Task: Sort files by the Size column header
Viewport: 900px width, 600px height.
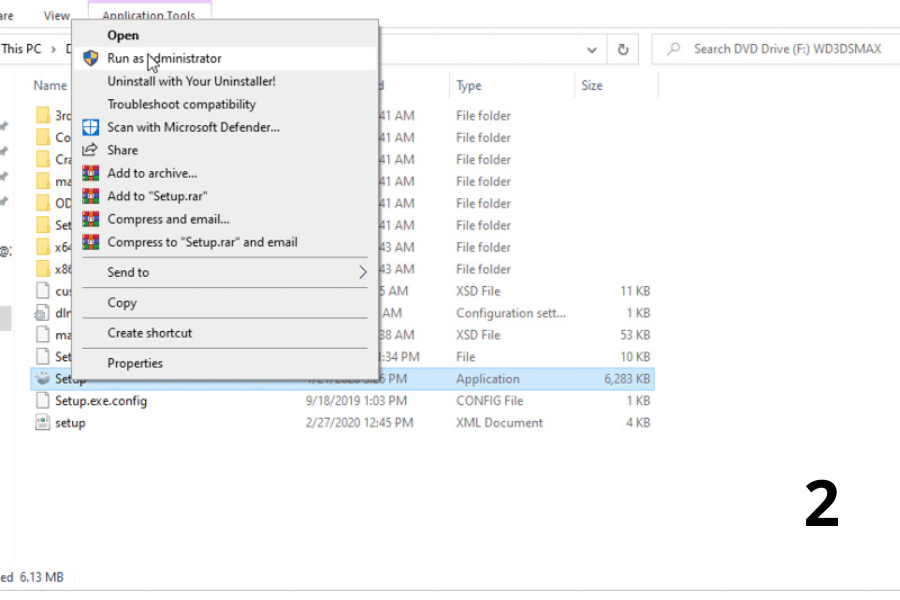Action: 592,86
